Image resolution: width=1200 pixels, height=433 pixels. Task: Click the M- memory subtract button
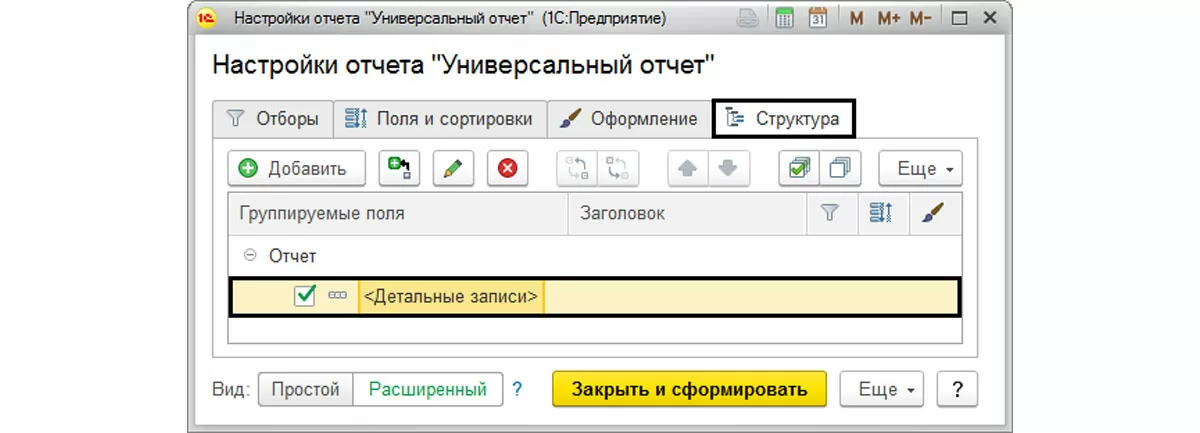click(x=922, y=18)
